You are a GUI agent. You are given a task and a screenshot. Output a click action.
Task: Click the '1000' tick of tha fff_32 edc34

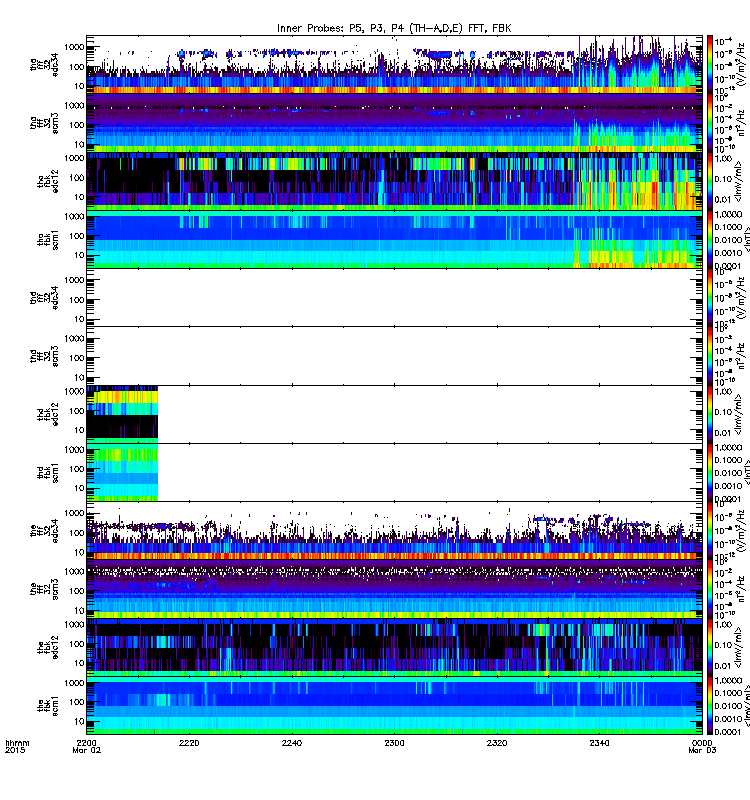coord(74,47)
